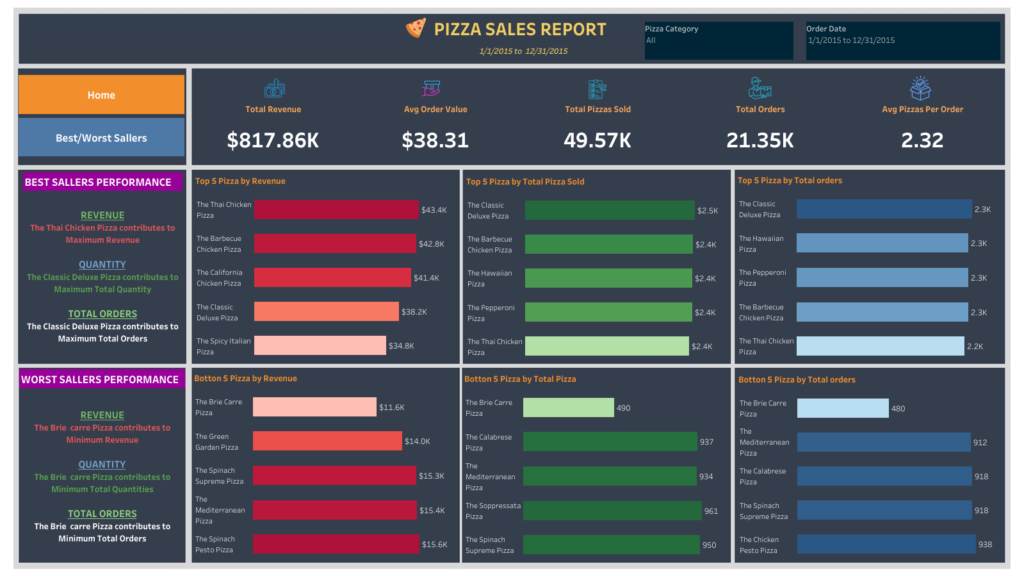The image size is (1024, 576).
Task: Open the Best/Worst Sallers page
Action: point(101,138)
